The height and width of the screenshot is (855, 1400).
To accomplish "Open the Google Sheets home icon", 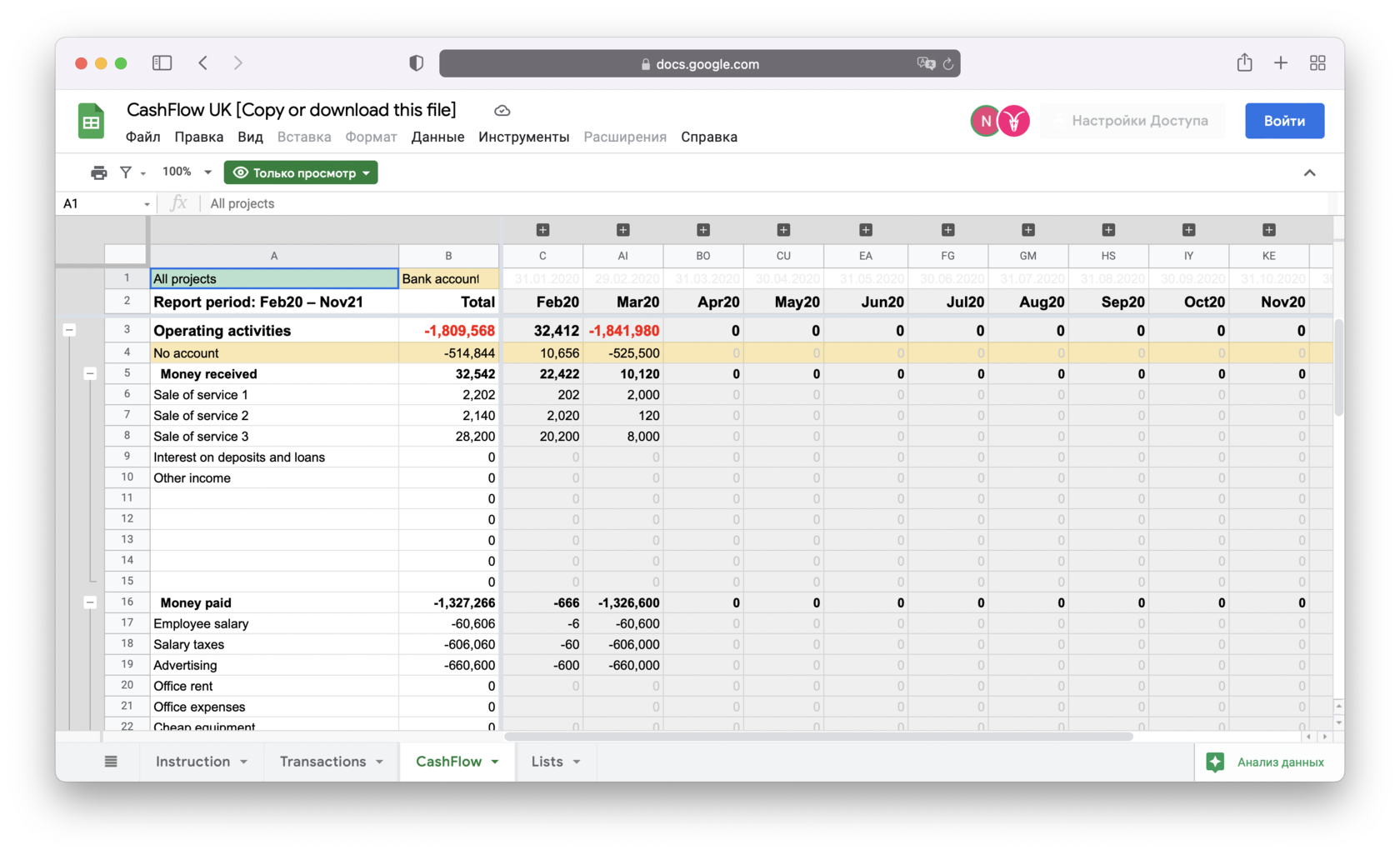I will pos(91,122).
